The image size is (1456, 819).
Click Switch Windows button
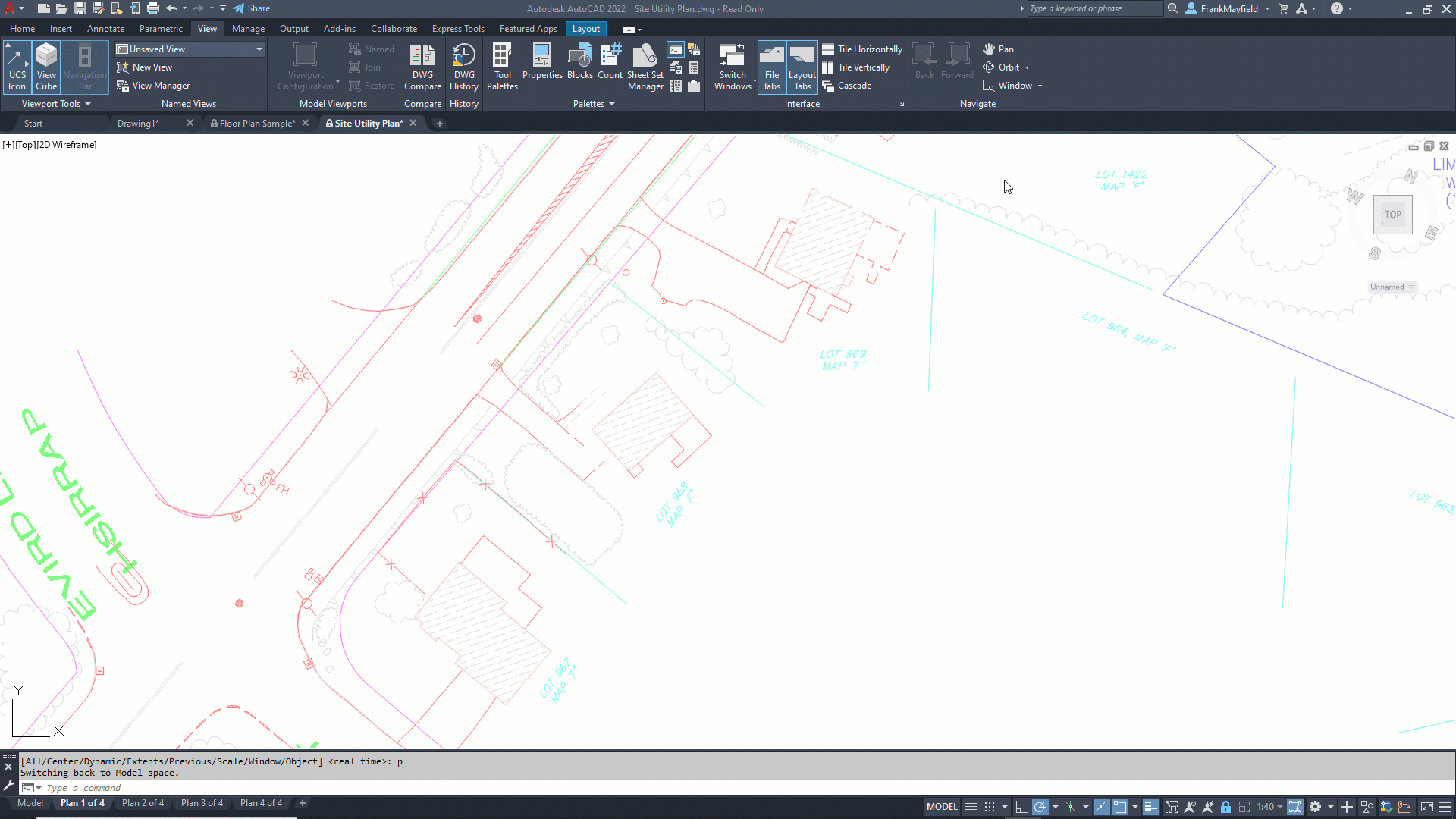tap(733, 67)
